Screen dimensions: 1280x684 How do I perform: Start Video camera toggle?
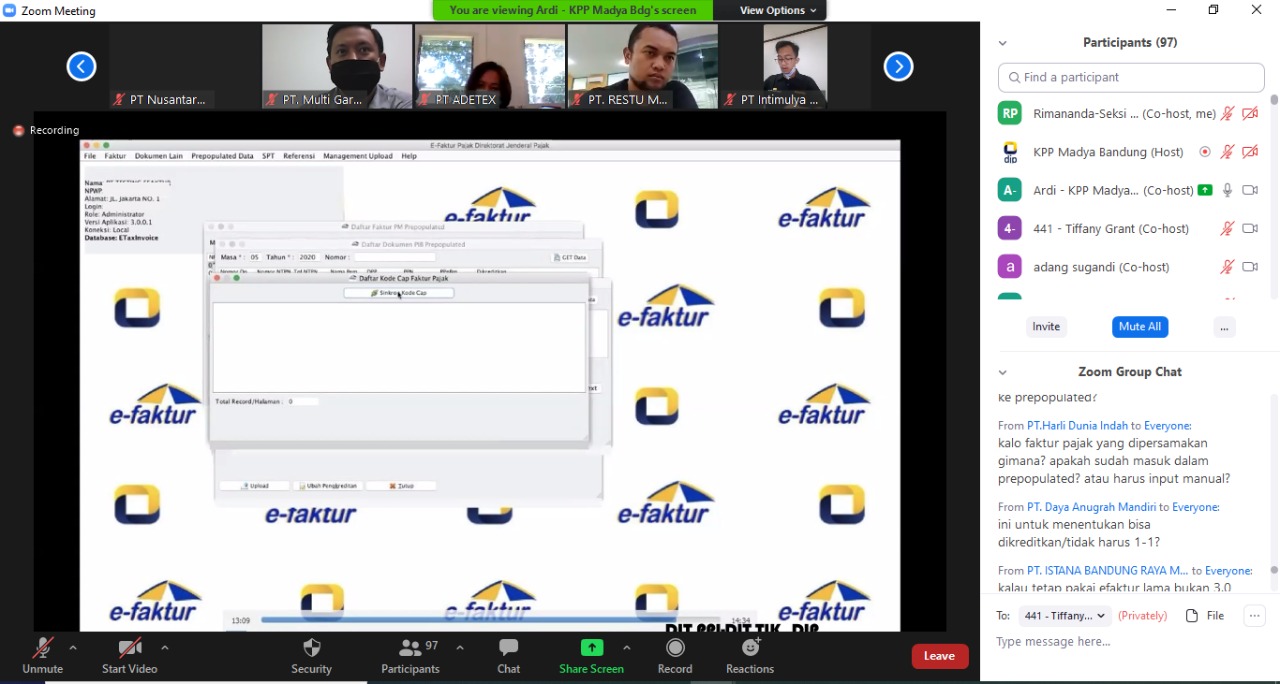130,648
